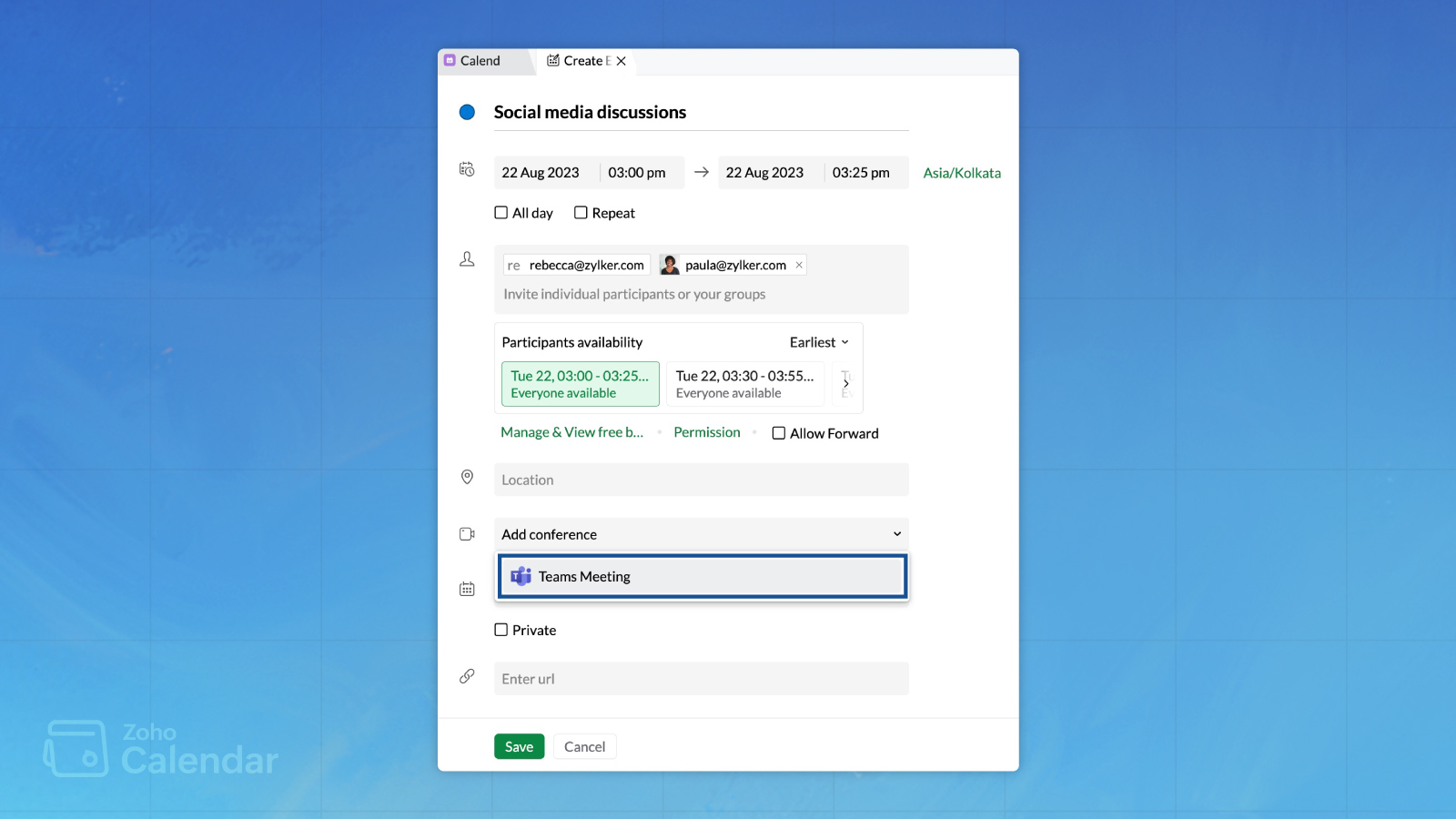Mark the event as Private

501,630
